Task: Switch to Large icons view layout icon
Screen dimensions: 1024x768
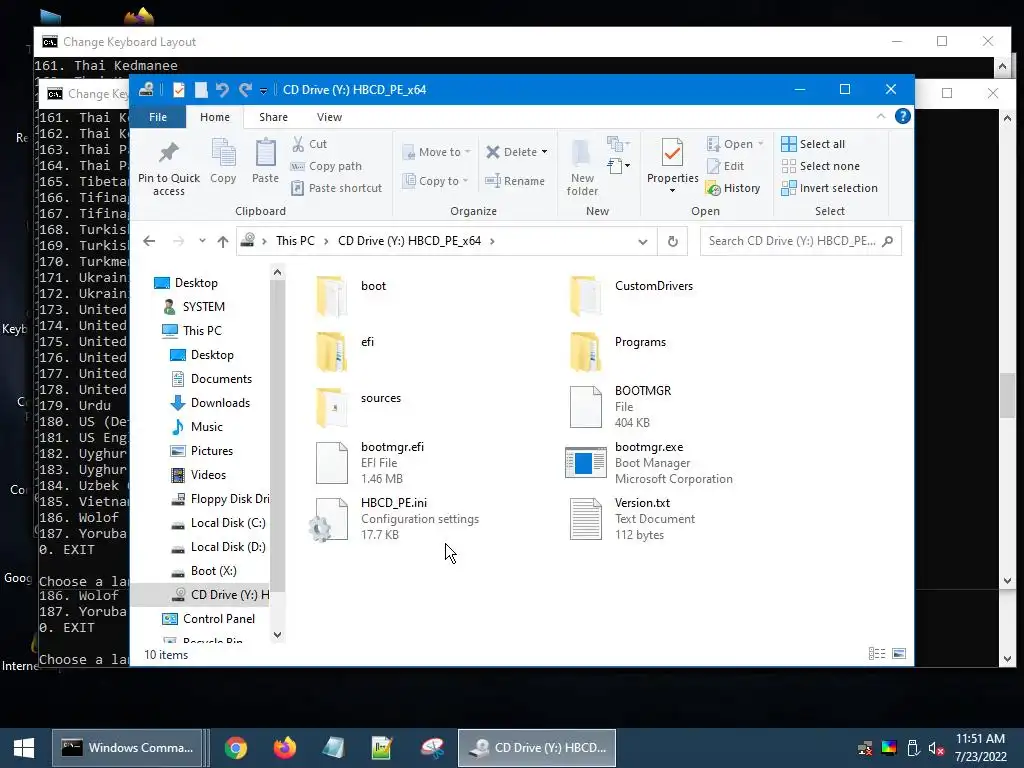Action: (x=899, y=654)
